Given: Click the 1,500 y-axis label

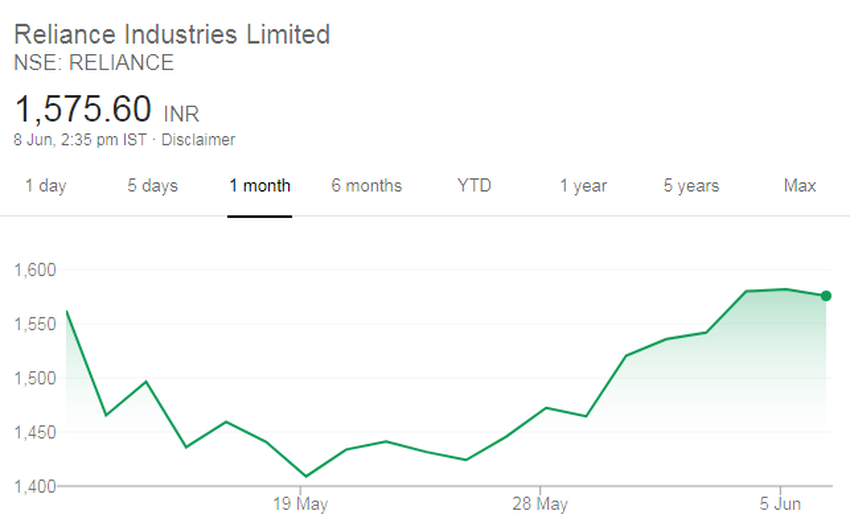Looking at the screenshot, I should coord(35,378).
